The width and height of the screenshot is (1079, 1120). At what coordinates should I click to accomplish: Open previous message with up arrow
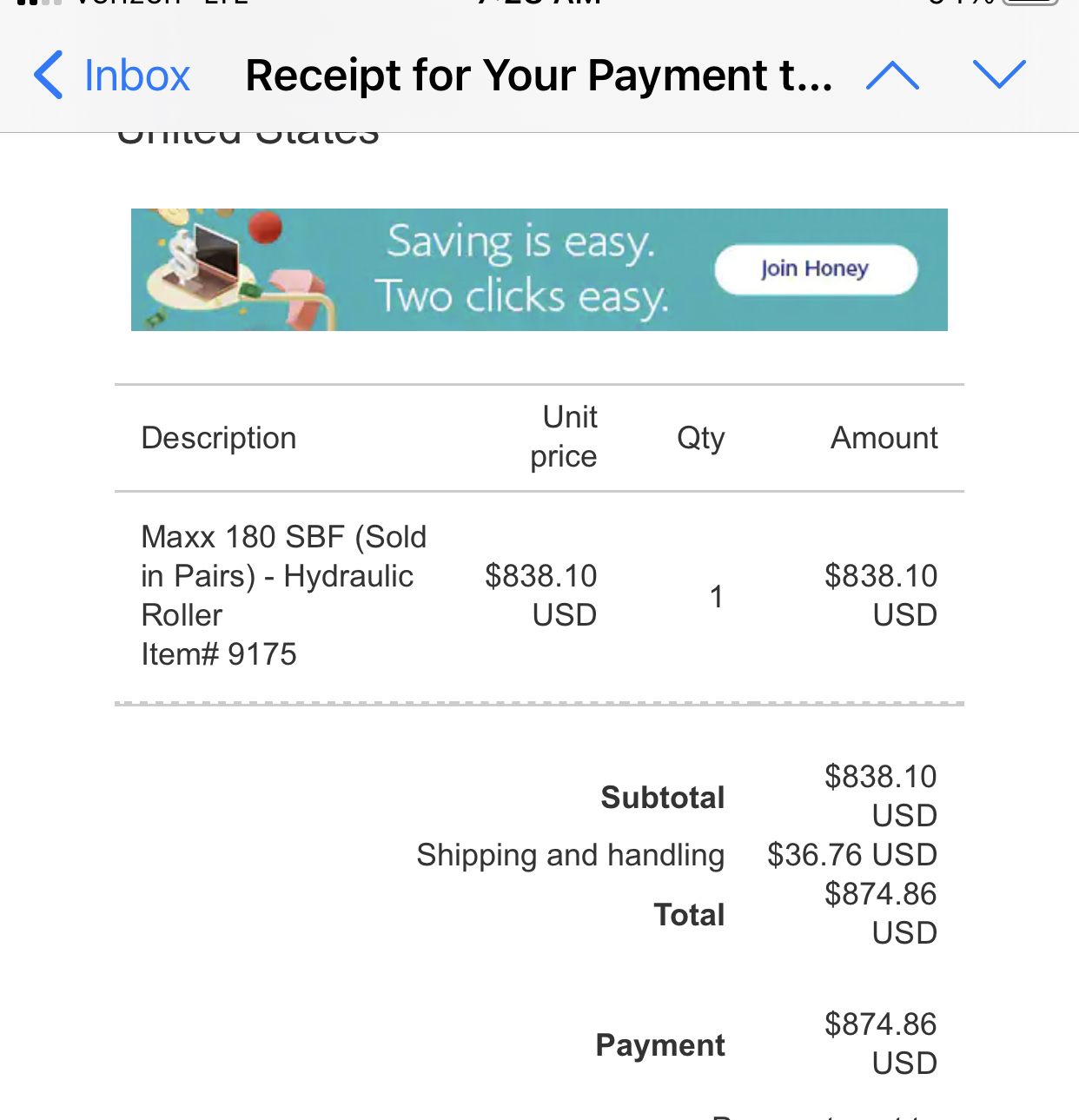pyautogui.click(x=892, y=76)
